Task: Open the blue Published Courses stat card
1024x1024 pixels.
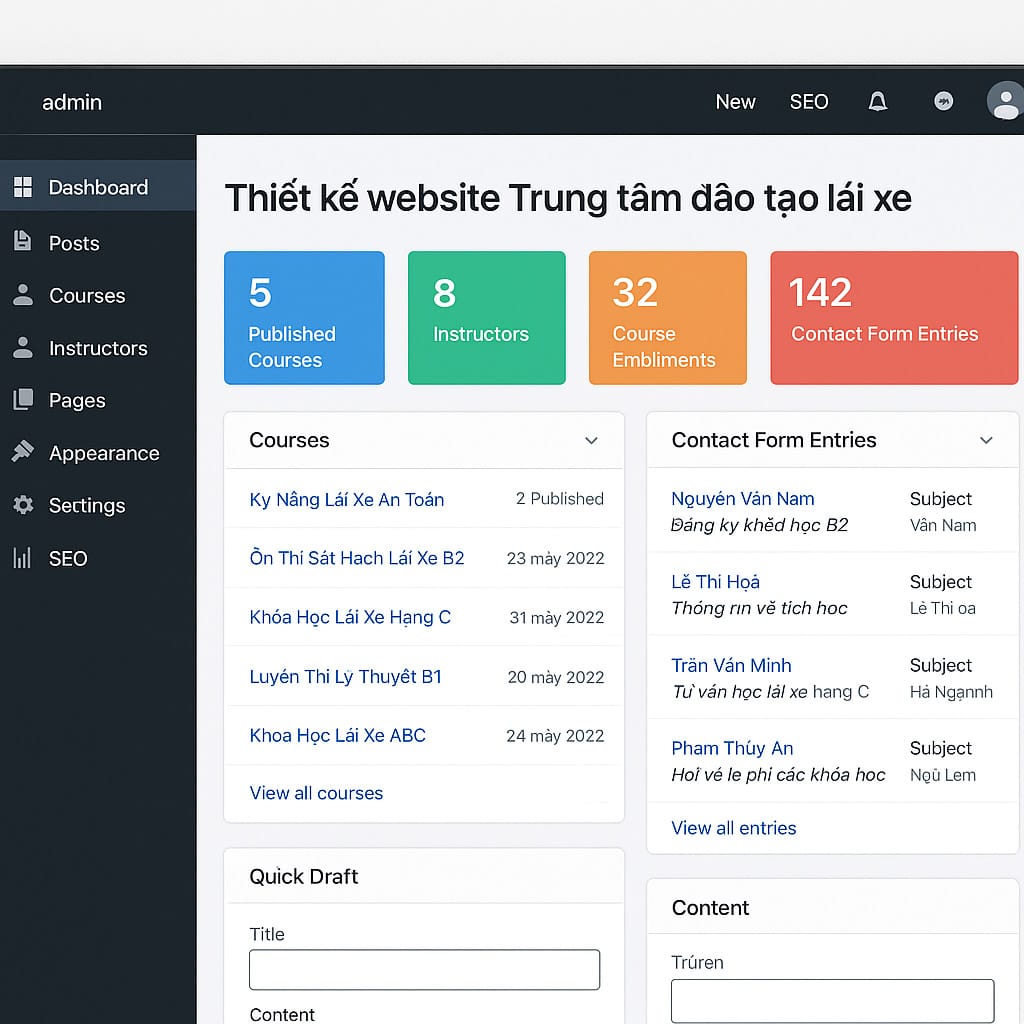Action: [x=304, y=318]
